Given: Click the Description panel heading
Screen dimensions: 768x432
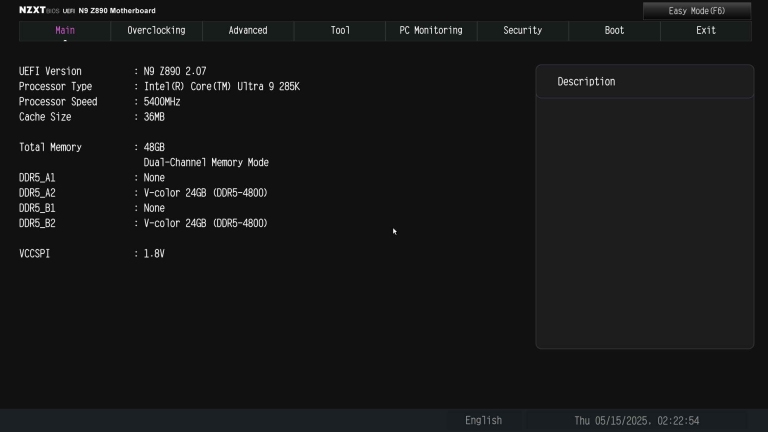Looking at the screenshot, I should point(586,82).
